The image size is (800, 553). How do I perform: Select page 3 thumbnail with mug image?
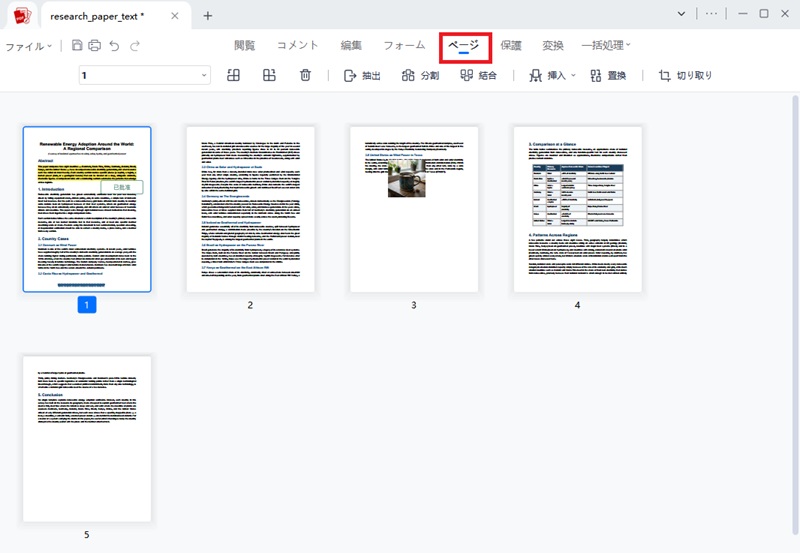click(x=414, y=209)
